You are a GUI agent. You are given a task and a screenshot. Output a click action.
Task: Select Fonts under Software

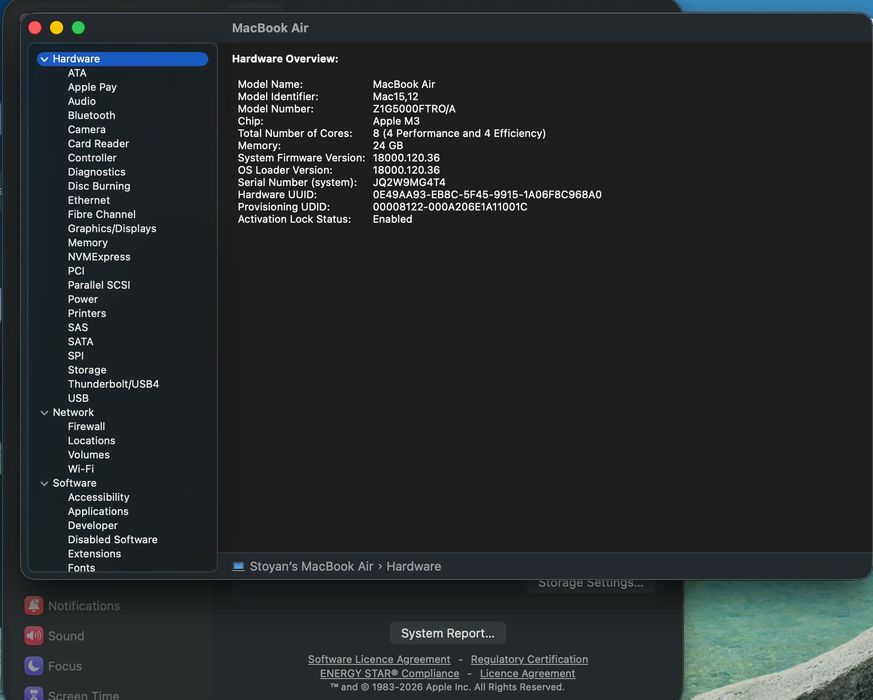point(82,567)
